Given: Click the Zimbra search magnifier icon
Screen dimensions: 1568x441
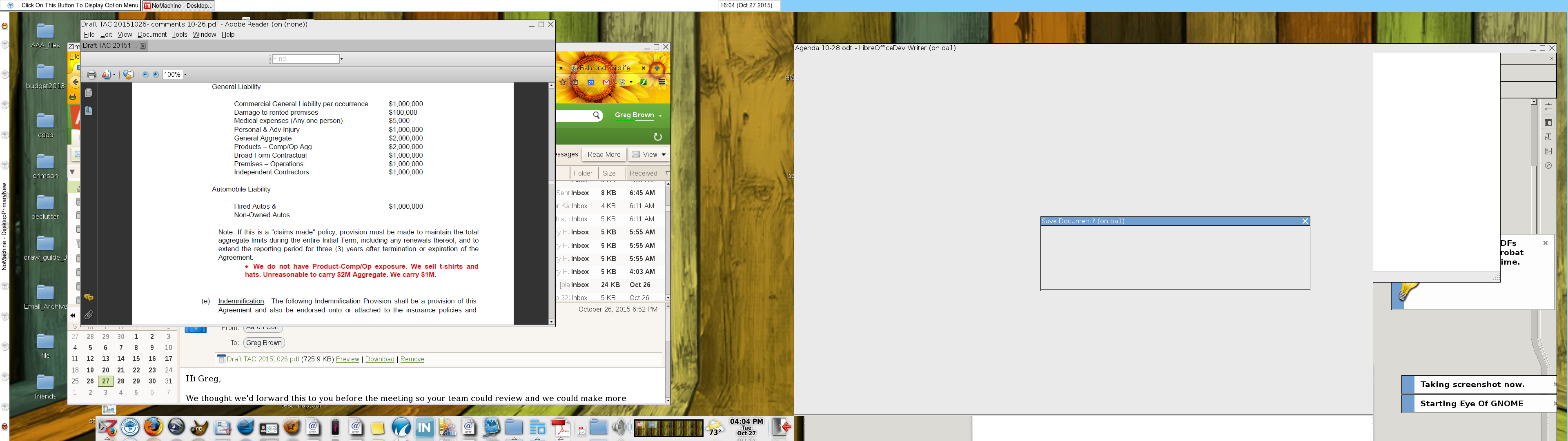Looking at the screenshot, I should tap(597, 115).
